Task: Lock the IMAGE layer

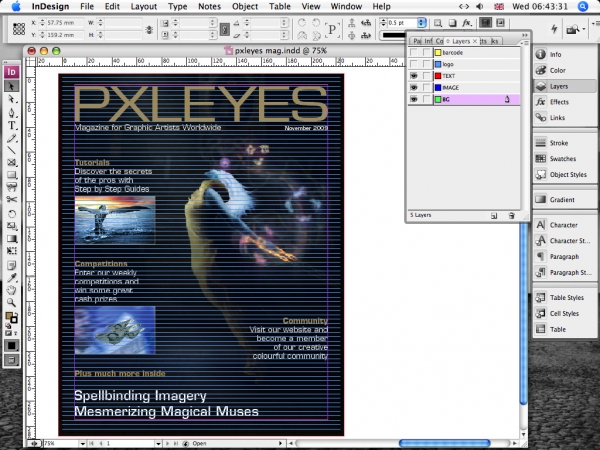Action: (x=426, y=88)
